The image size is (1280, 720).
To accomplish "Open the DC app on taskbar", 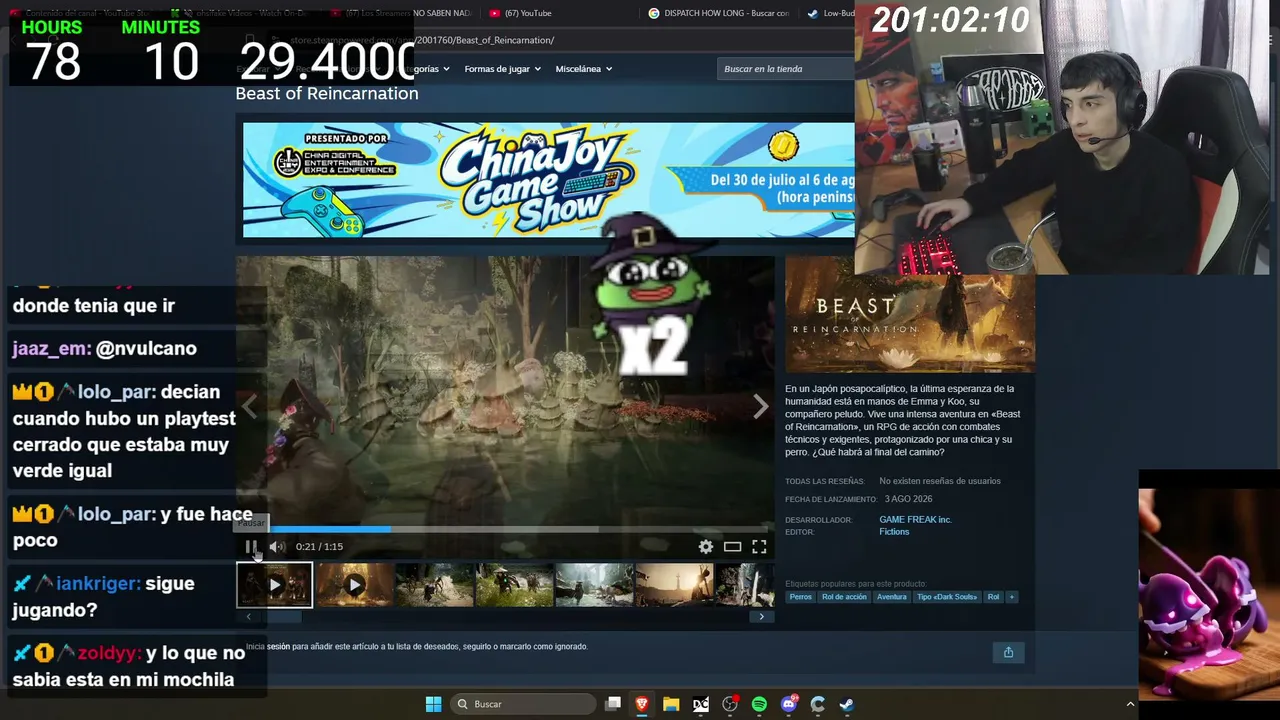I will pyautogui.click(x=701, y=704).
